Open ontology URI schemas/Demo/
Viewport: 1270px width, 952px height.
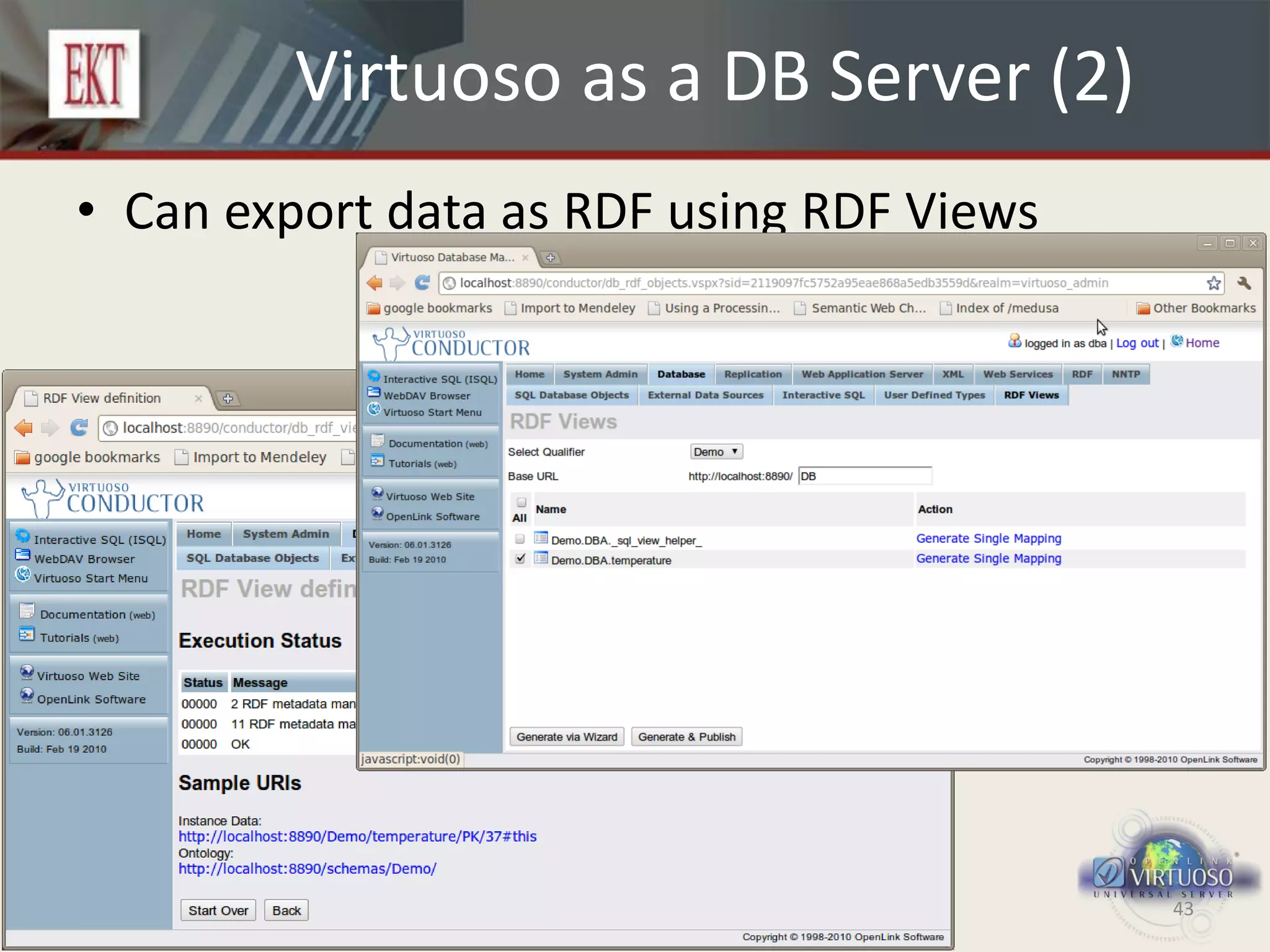coord(308,869)
